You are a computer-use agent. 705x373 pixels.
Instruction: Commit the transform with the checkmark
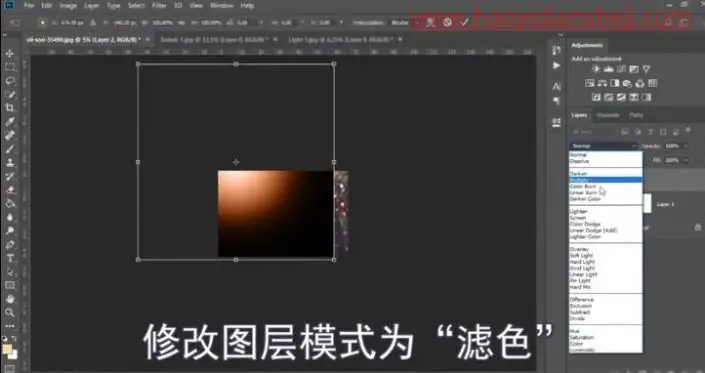(465, 22)
